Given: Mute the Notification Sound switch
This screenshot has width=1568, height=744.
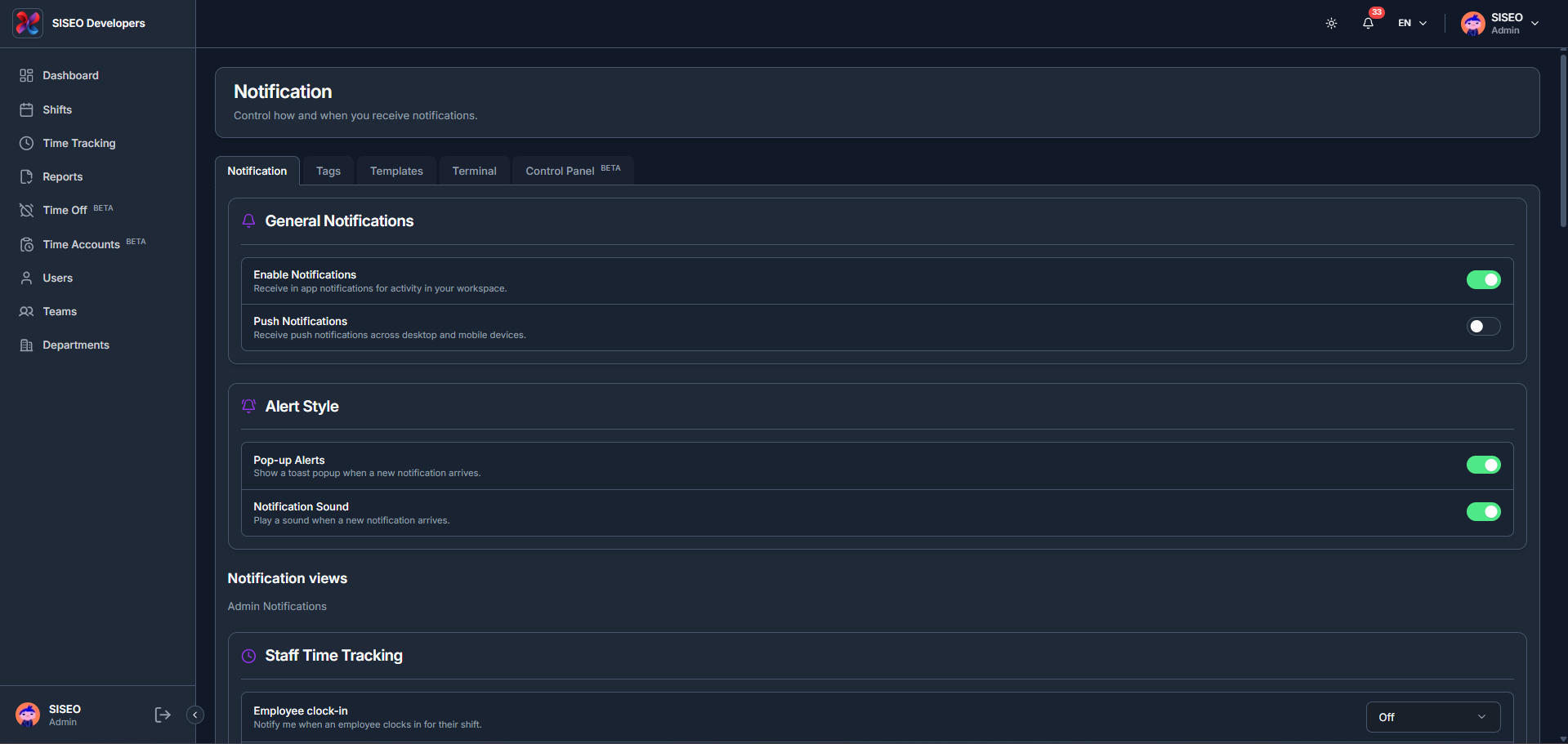Looking at the screenshot, I should click(1483, 511).
